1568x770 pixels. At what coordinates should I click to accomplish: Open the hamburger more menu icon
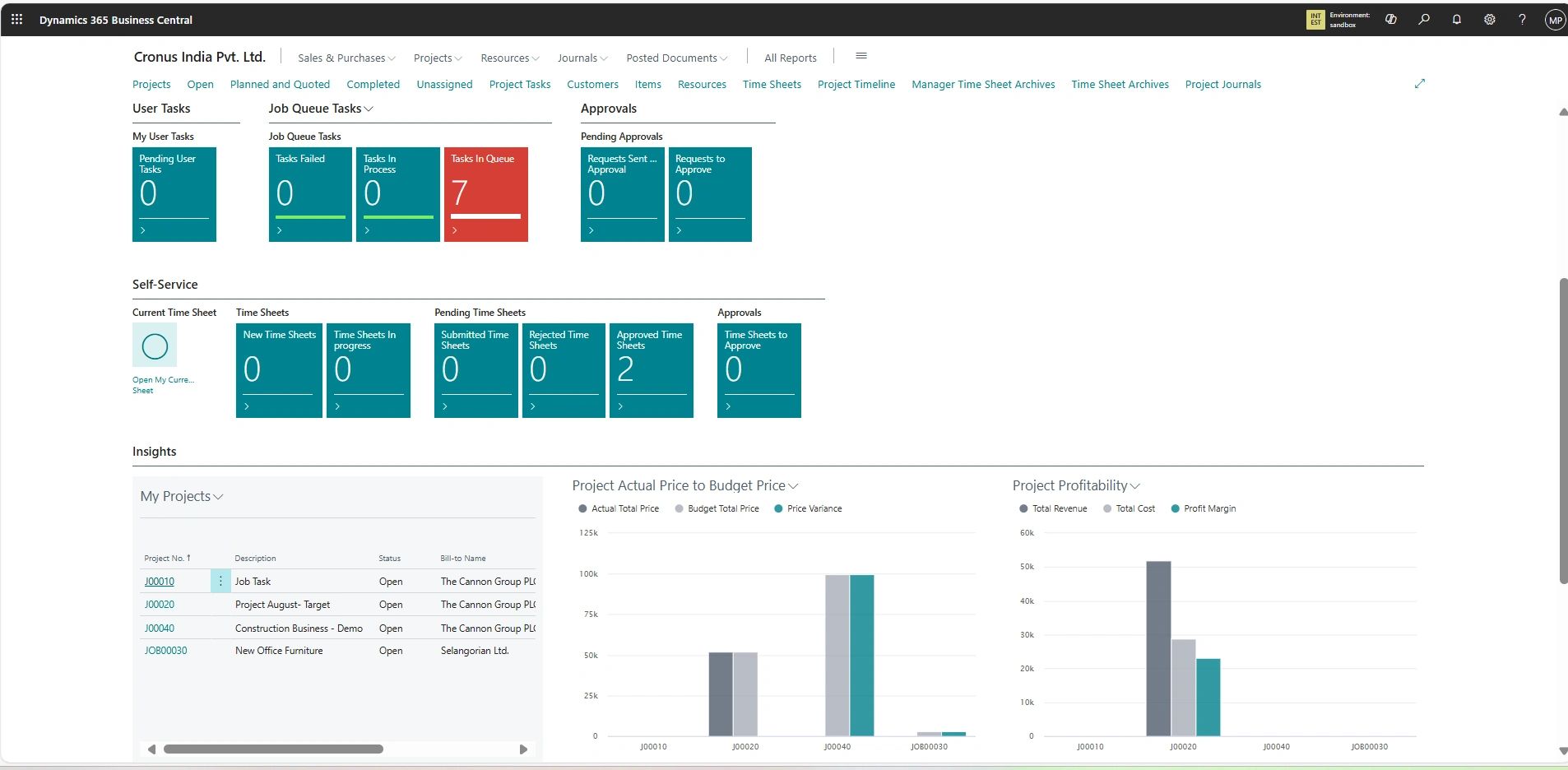click(861, 56)
